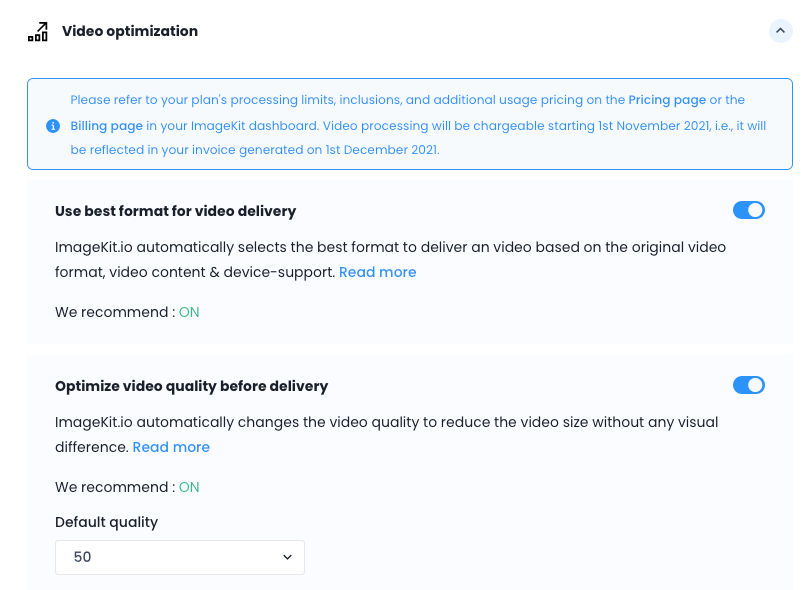Click the blue info icon in the notice
This screenshot has height=590, width=806.
click(53, 126)
